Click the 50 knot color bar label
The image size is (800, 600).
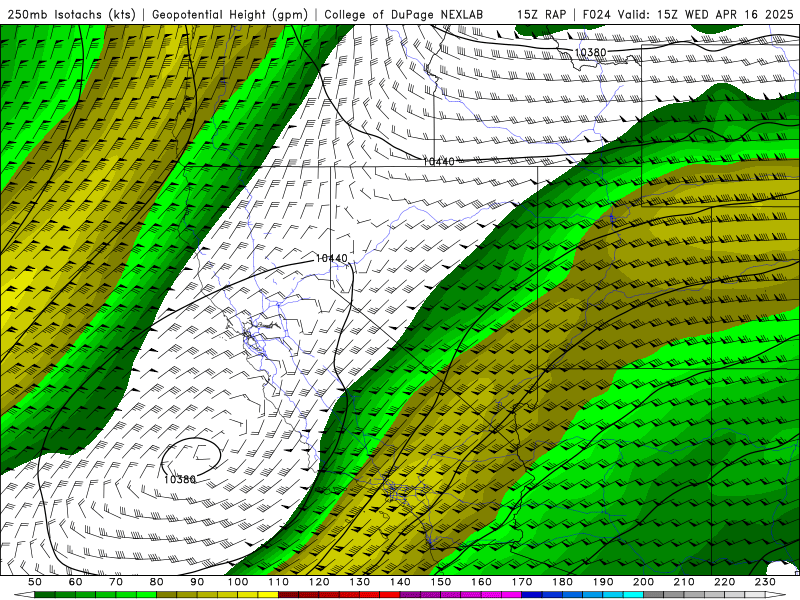click(x=35, y=582)
